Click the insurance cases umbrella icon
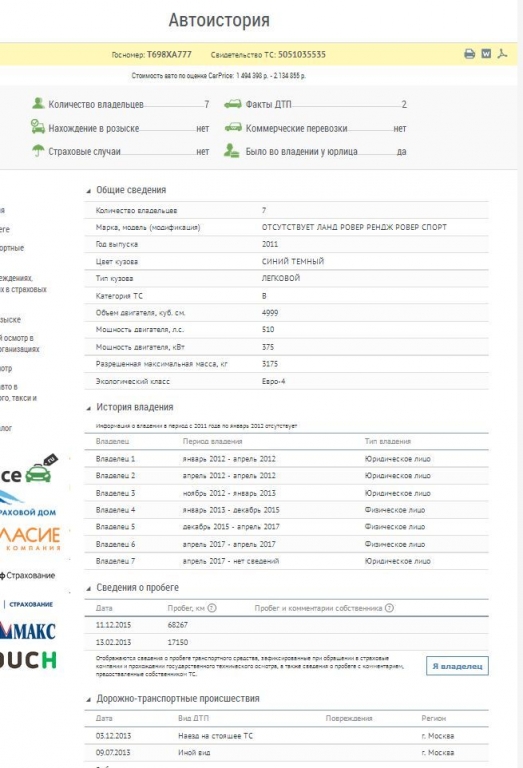The image size is (523, 768). 38,150
